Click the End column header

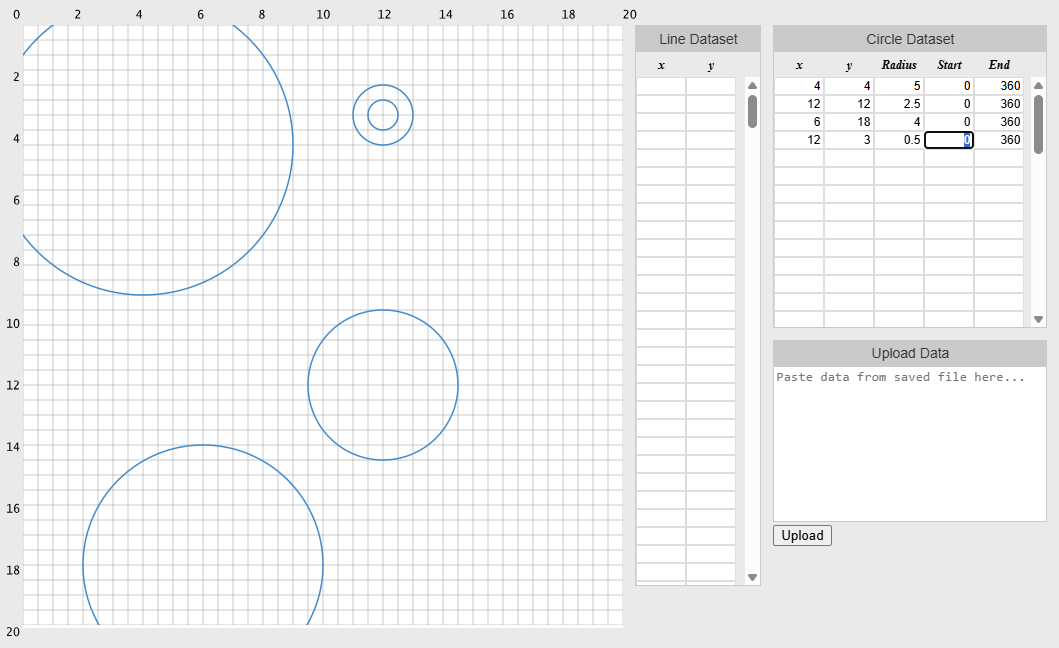click(999, 65)
